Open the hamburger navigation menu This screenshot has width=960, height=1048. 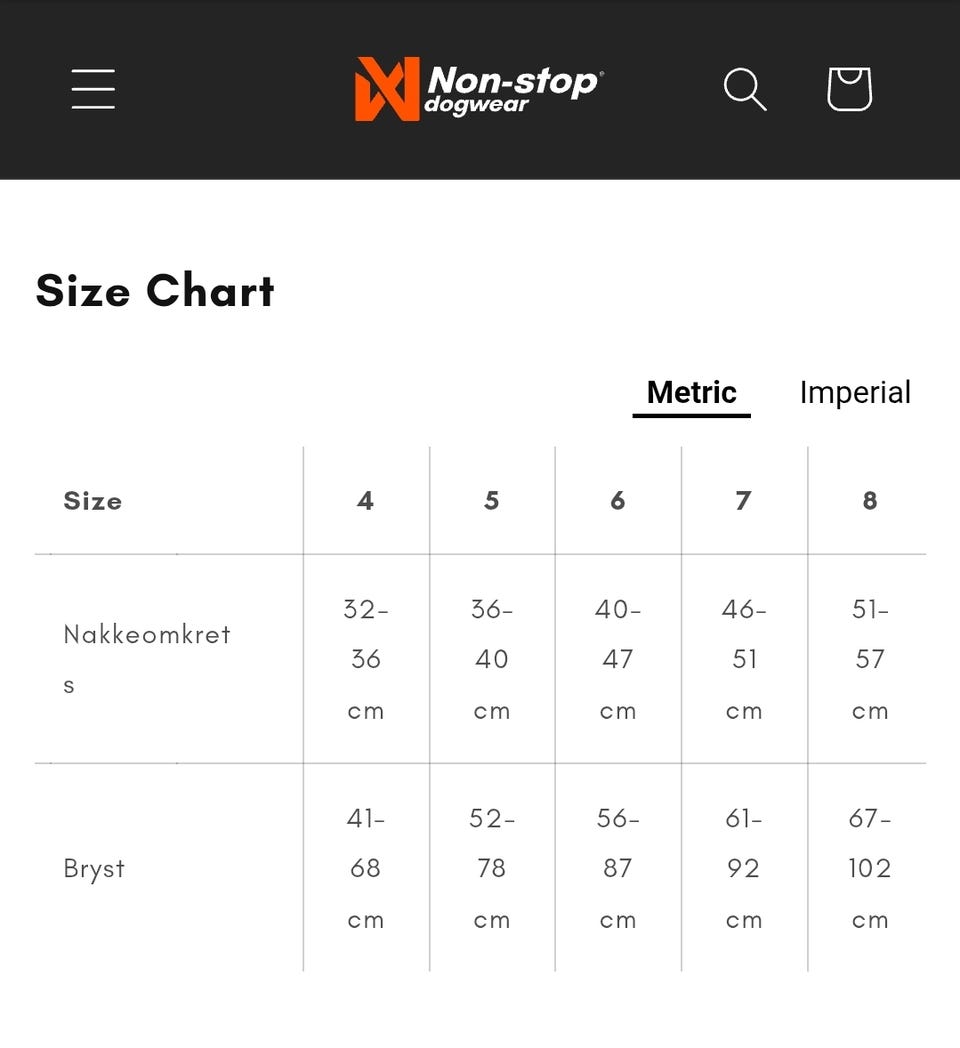click(x=93, y=89)
